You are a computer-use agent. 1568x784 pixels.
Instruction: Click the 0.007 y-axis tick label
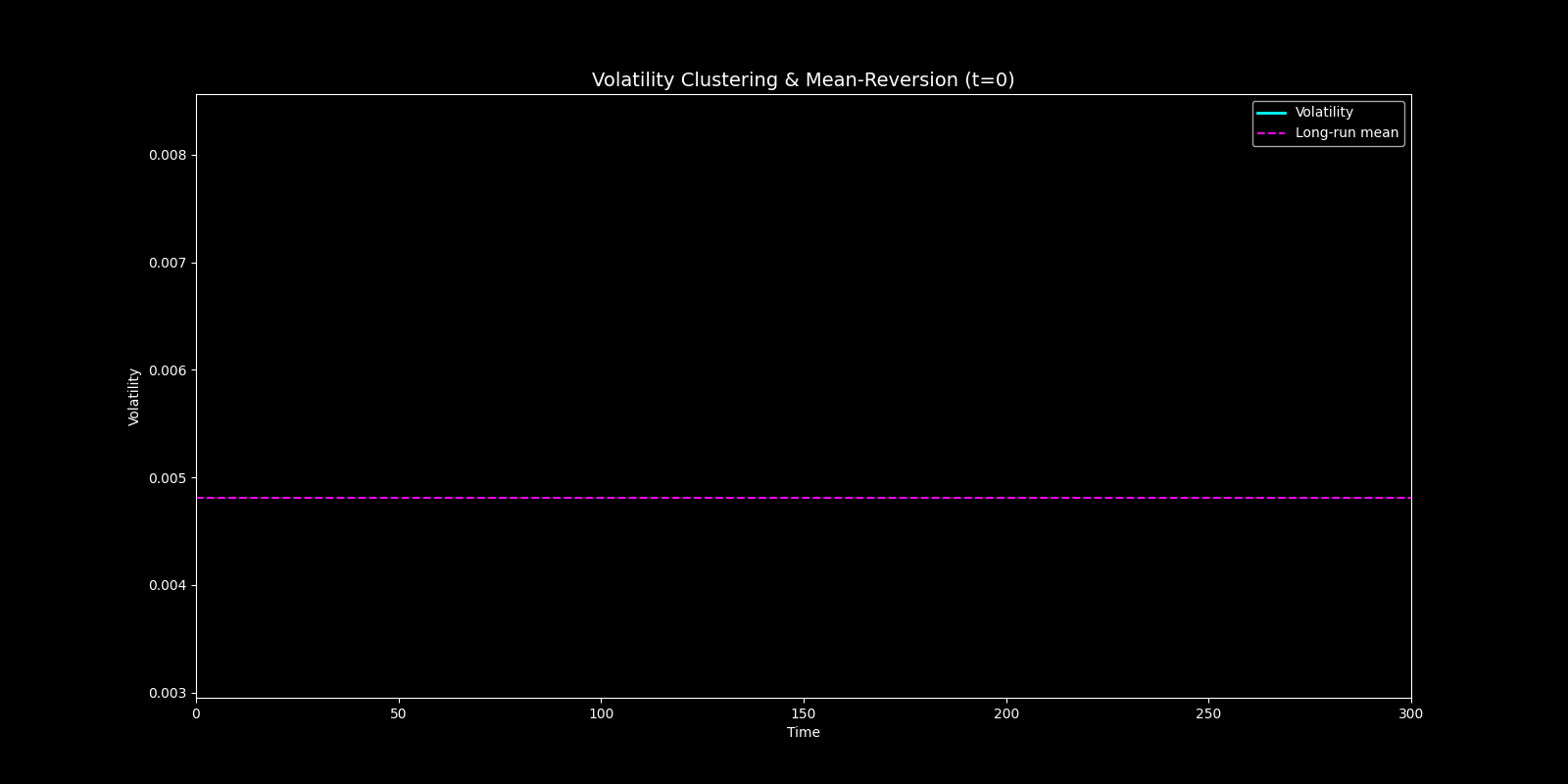coord(167,263)
